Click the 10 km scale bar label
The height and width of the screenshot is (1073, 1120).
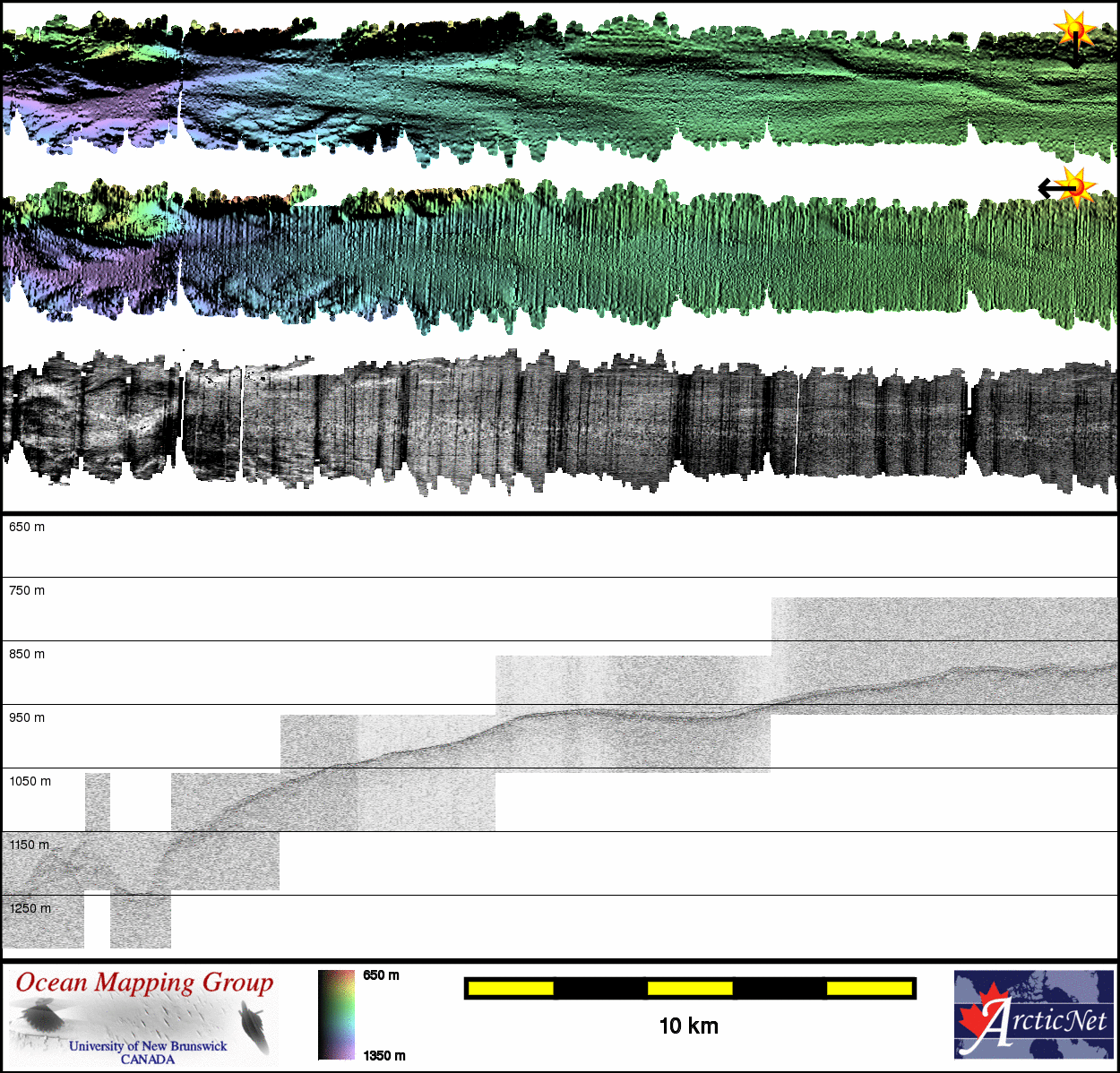coord(688,1026)
